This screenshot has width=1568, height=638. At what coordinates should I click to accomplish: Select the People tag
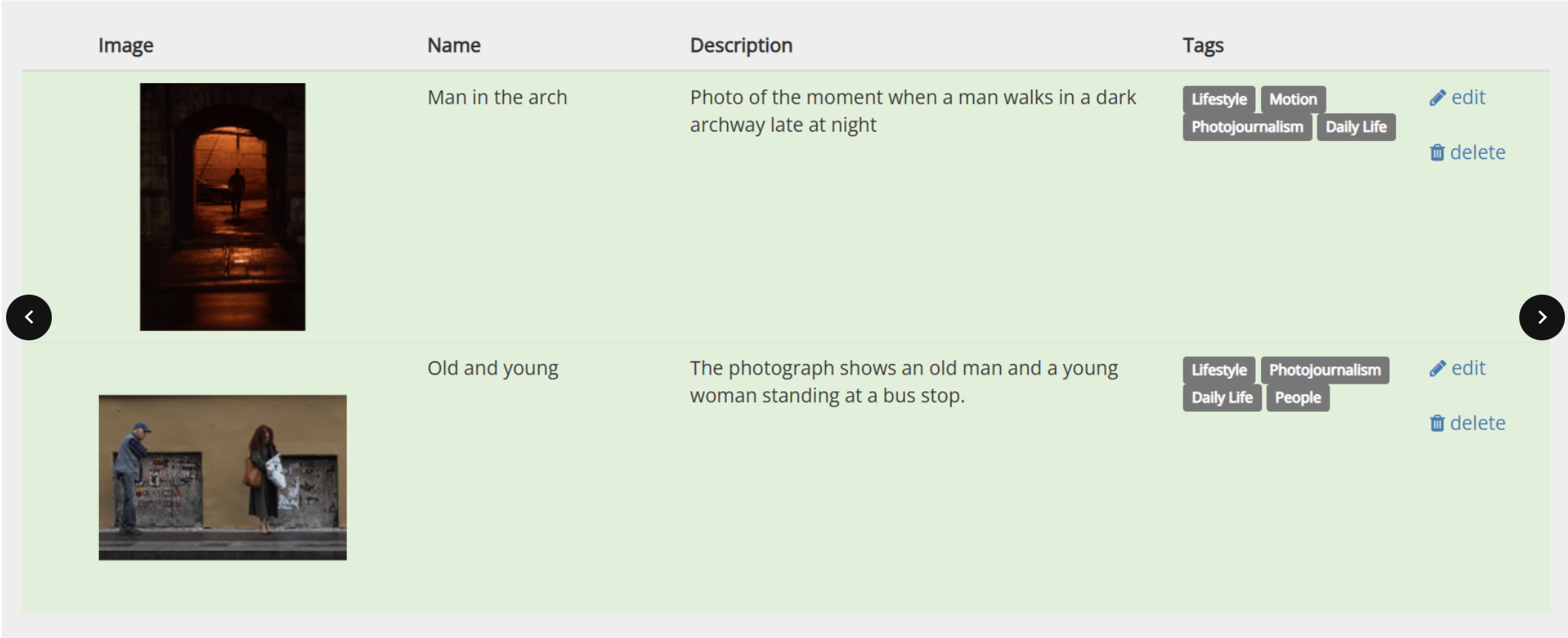pyautogui.click(x=1298, y=398)
